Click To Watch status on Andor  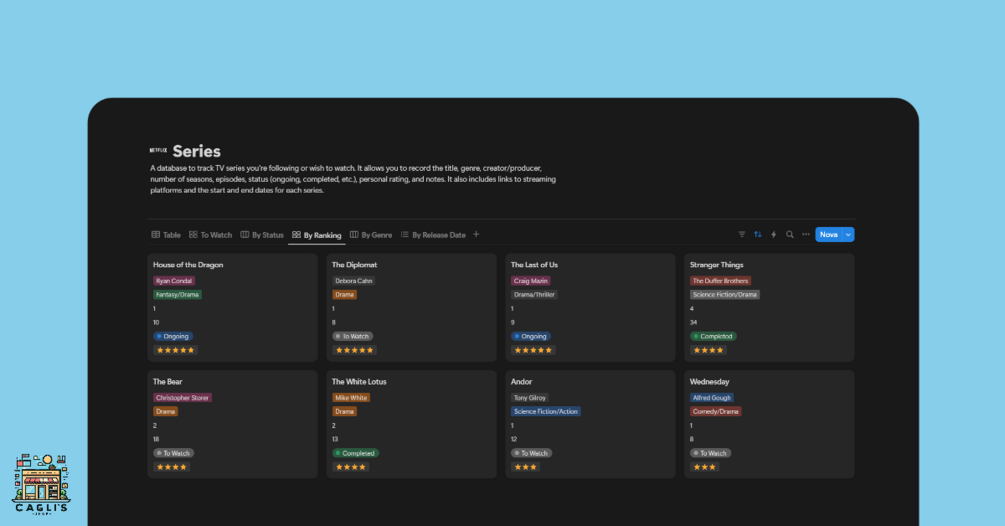pos(531,453)
